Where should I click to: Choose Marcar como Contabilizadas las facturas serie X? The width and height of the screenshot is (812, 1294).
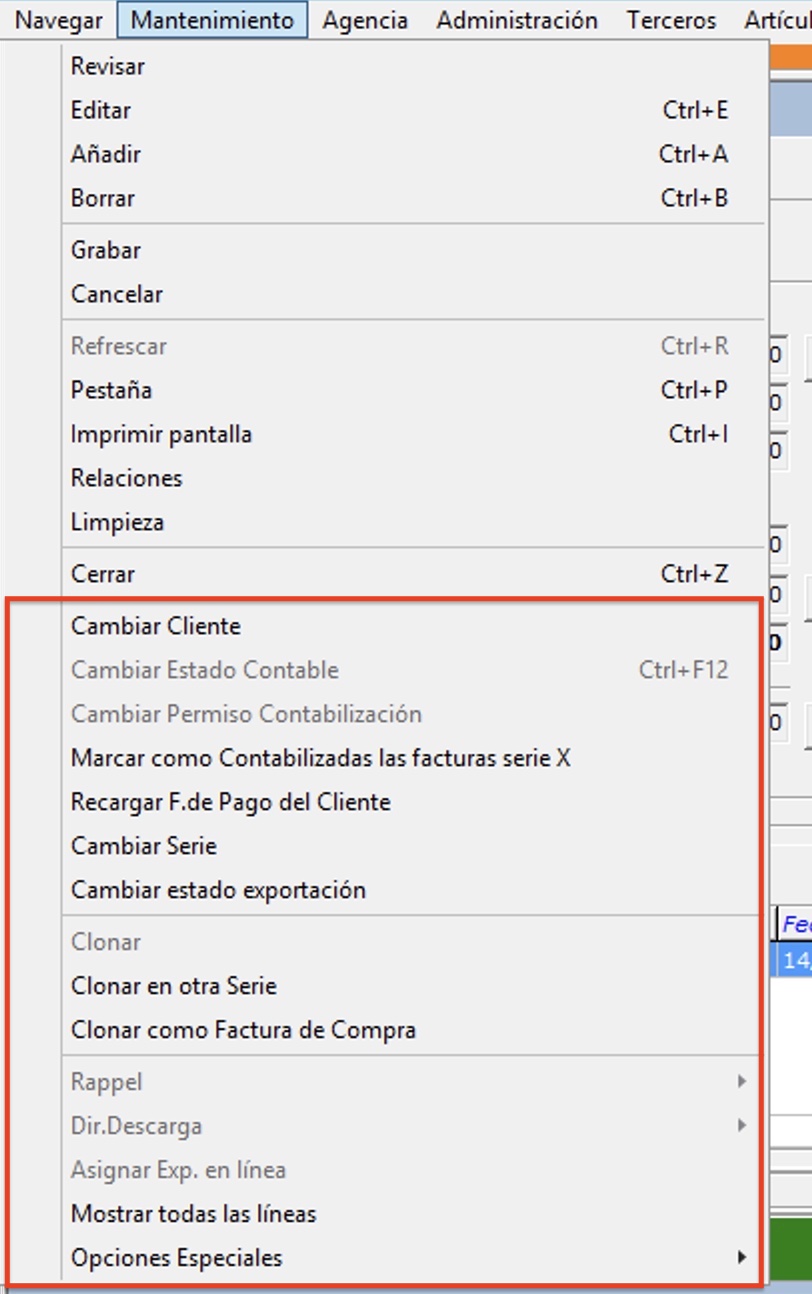[x=320, y=759]
